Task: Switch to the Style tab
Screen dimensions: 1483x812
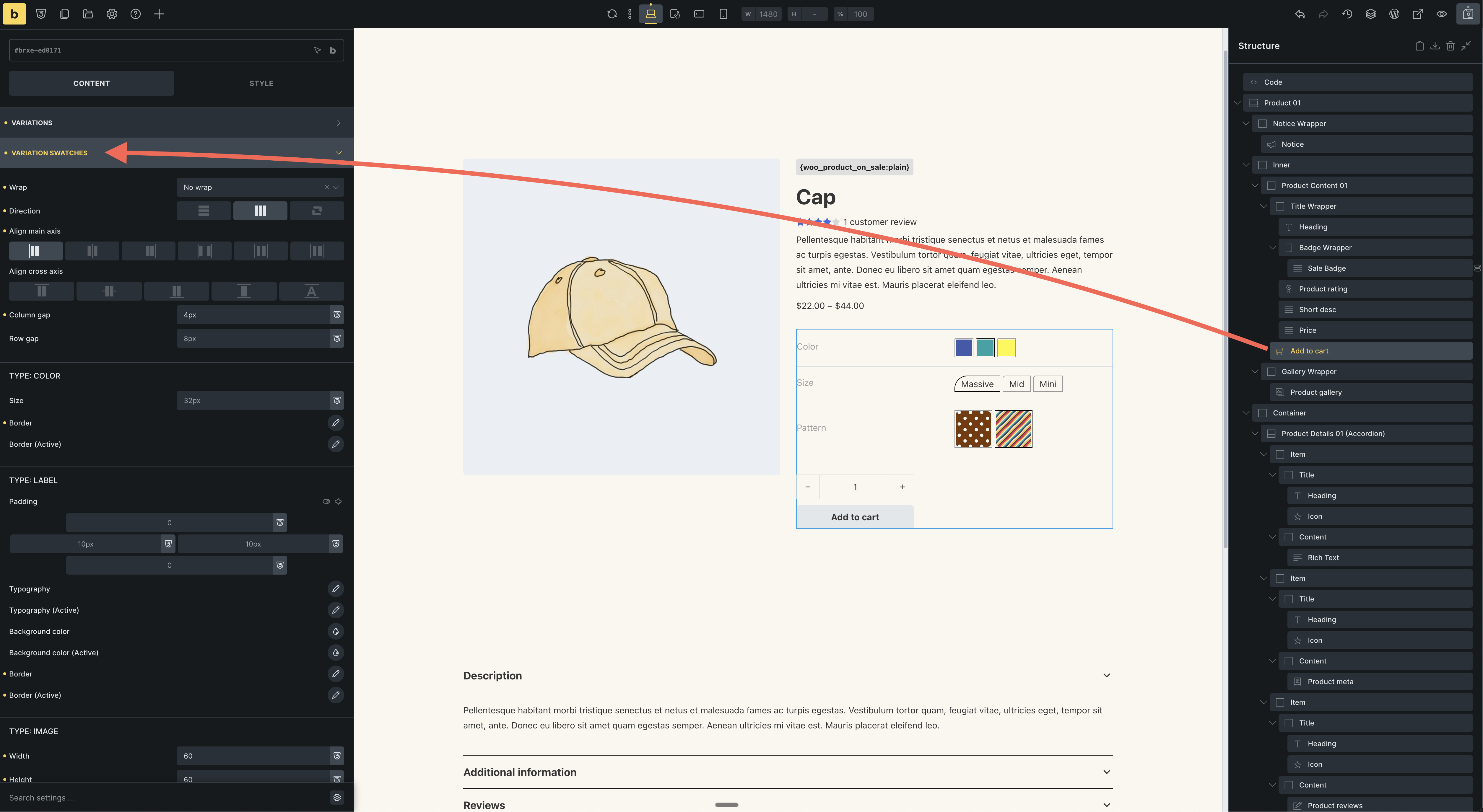Action: 261,84
